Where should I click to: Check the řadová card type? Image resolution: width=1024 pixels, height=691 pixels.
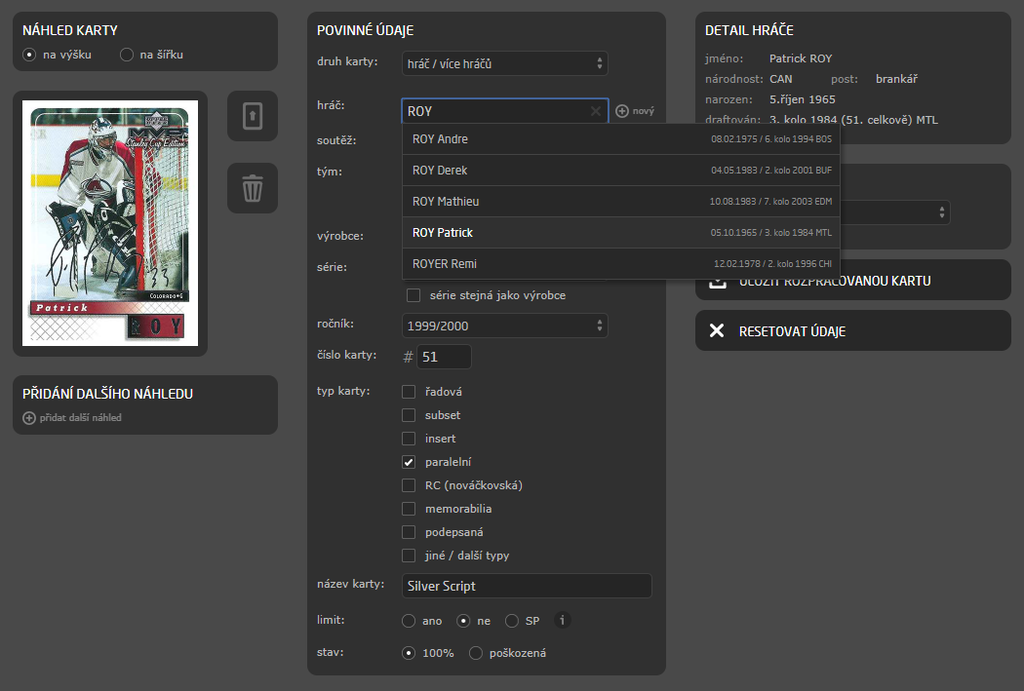tap(409, 392)
